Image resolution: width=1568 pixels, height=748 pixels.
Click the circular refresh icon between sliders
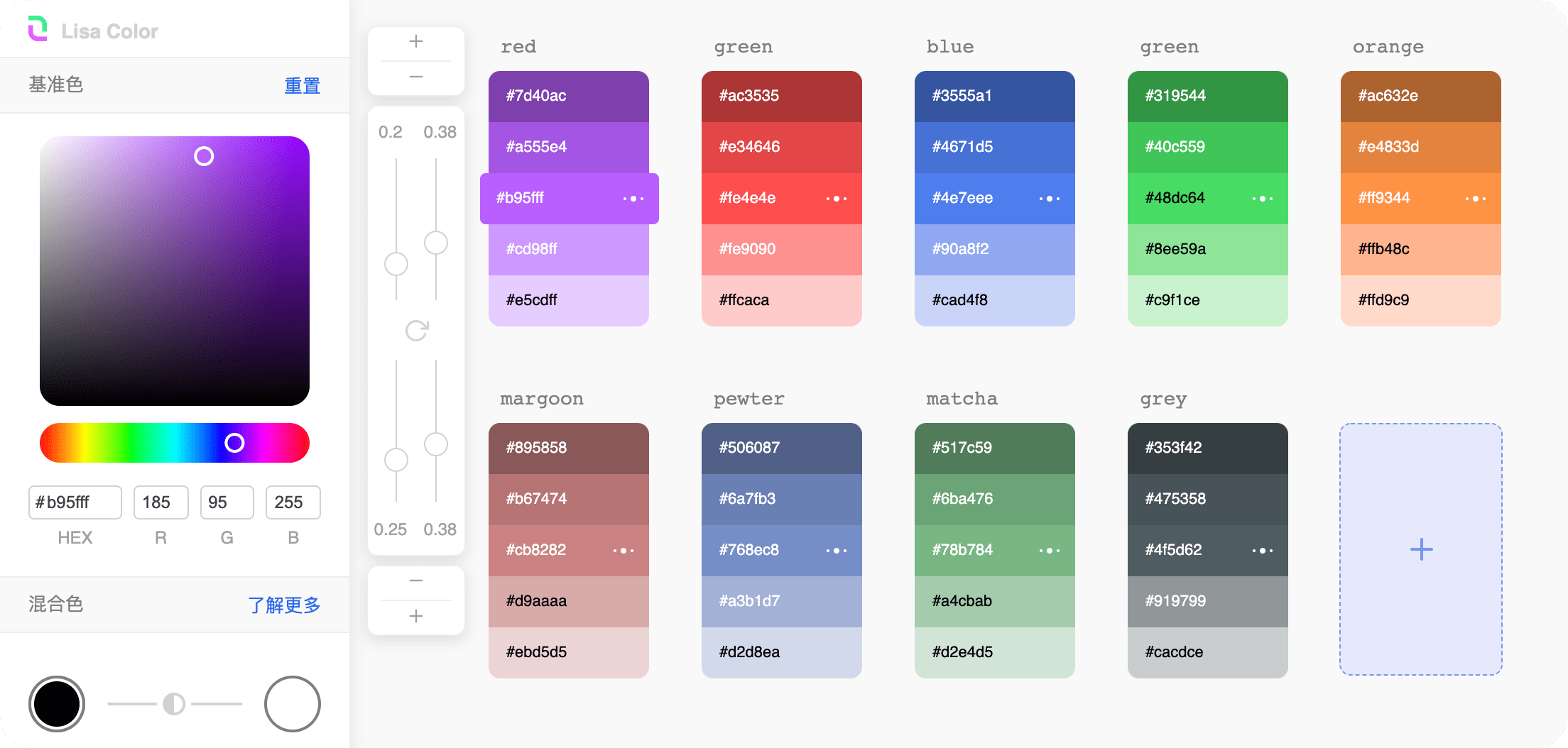click(417, 330)
